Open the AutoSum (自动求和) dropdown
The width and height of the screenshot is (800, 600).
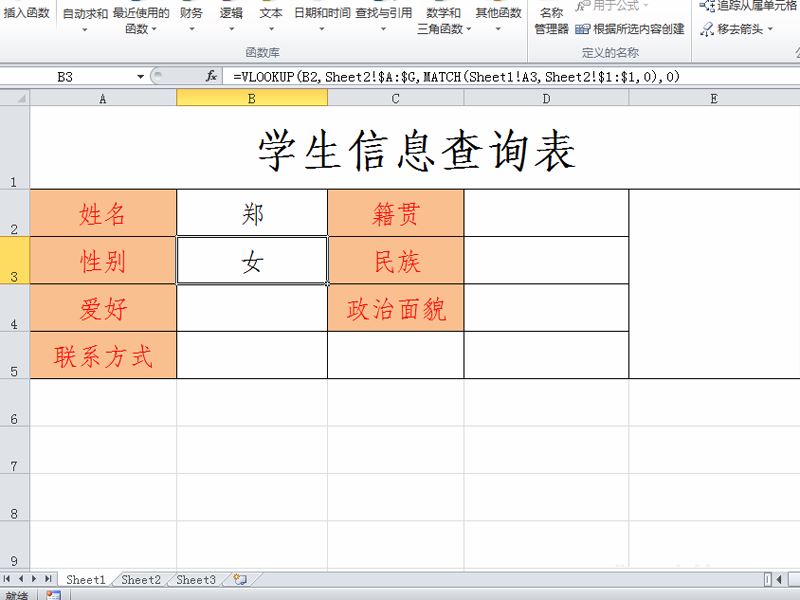pyautogui.click(x=85, y=21)
